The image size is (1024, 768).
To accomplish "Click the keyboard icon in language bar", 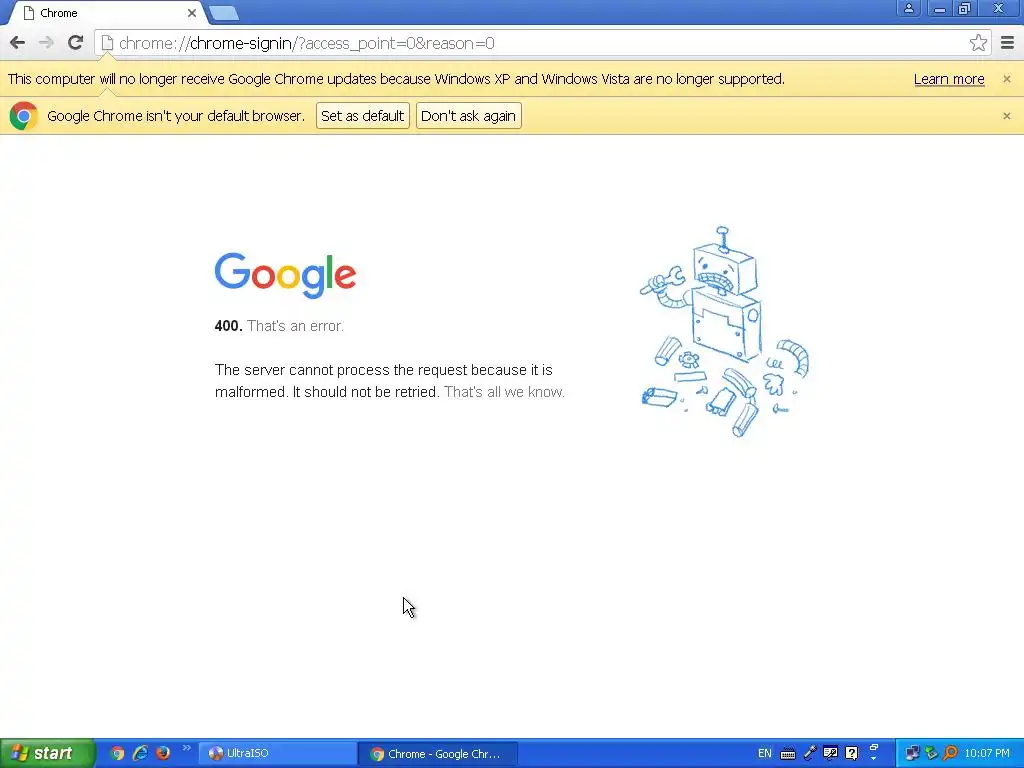I will coord(788,754).
